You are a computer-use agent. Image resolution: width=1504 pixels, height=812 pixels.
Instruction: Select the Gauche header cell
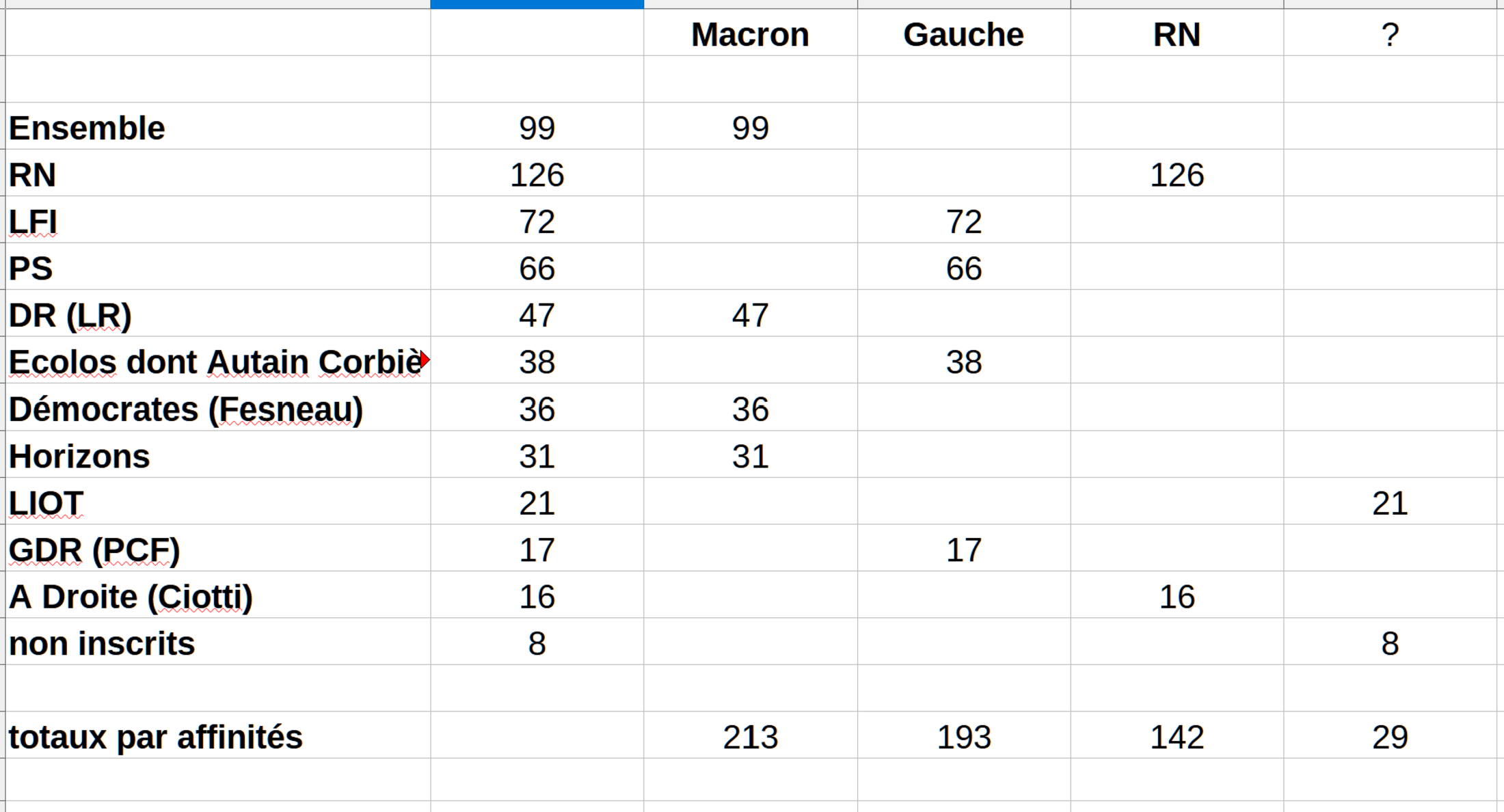coord(963,34)
